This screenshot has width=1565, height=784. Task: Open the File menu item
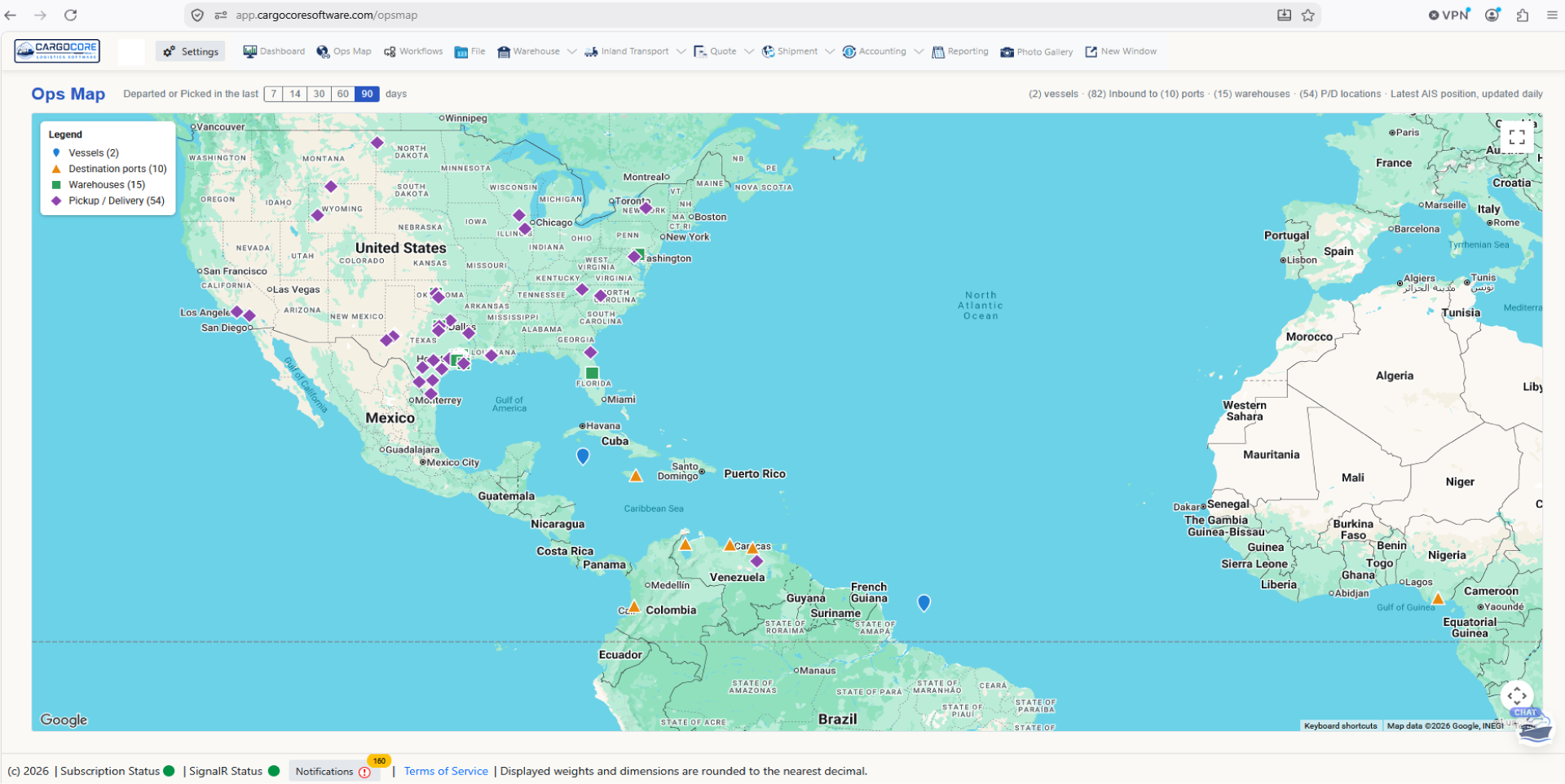point(470,51)
